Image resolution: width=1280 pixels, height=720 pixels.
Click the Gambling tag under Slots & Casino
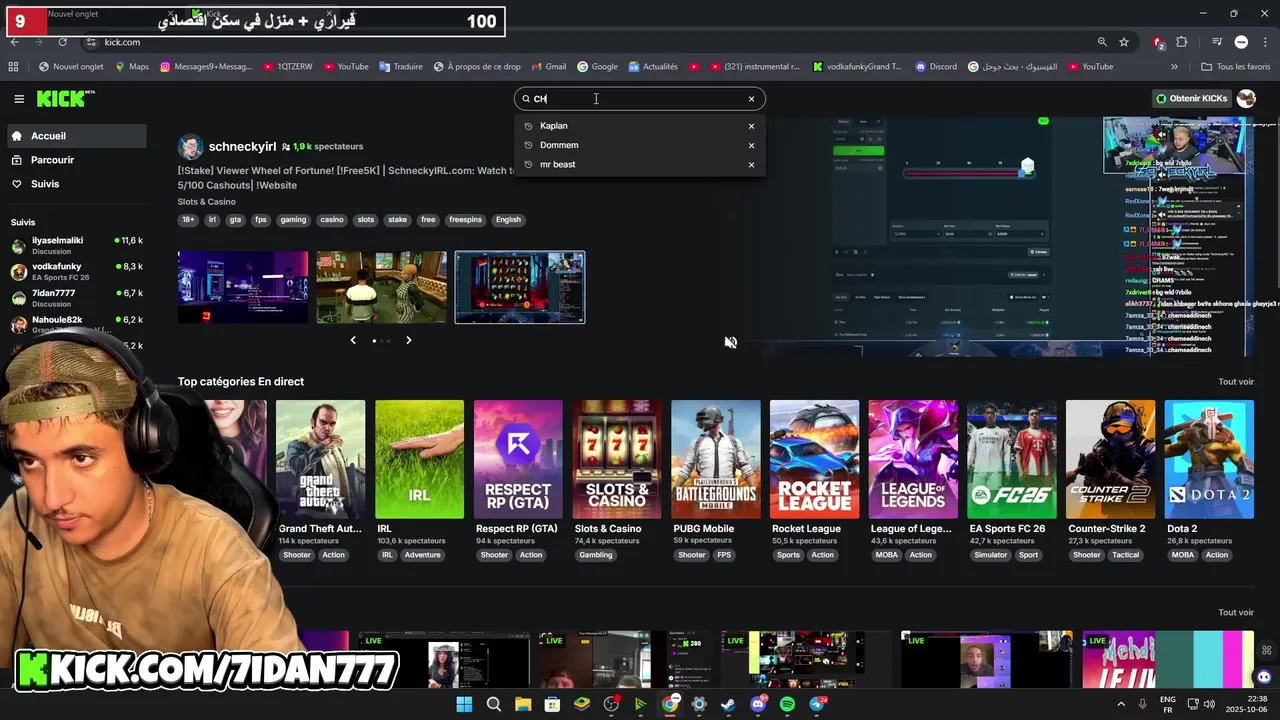click(596, 555)
